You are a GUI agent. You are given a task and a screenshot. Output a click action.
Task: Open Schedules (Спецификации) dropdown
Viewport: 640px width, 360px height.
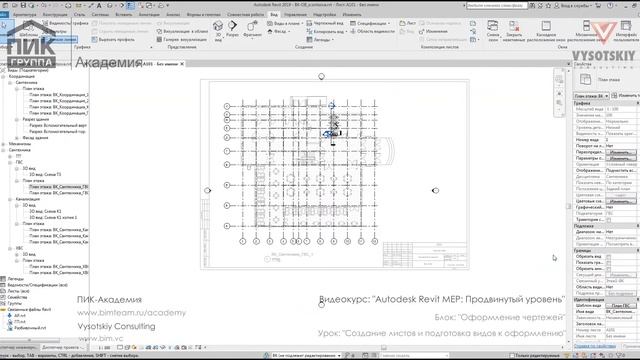[370, 23]
